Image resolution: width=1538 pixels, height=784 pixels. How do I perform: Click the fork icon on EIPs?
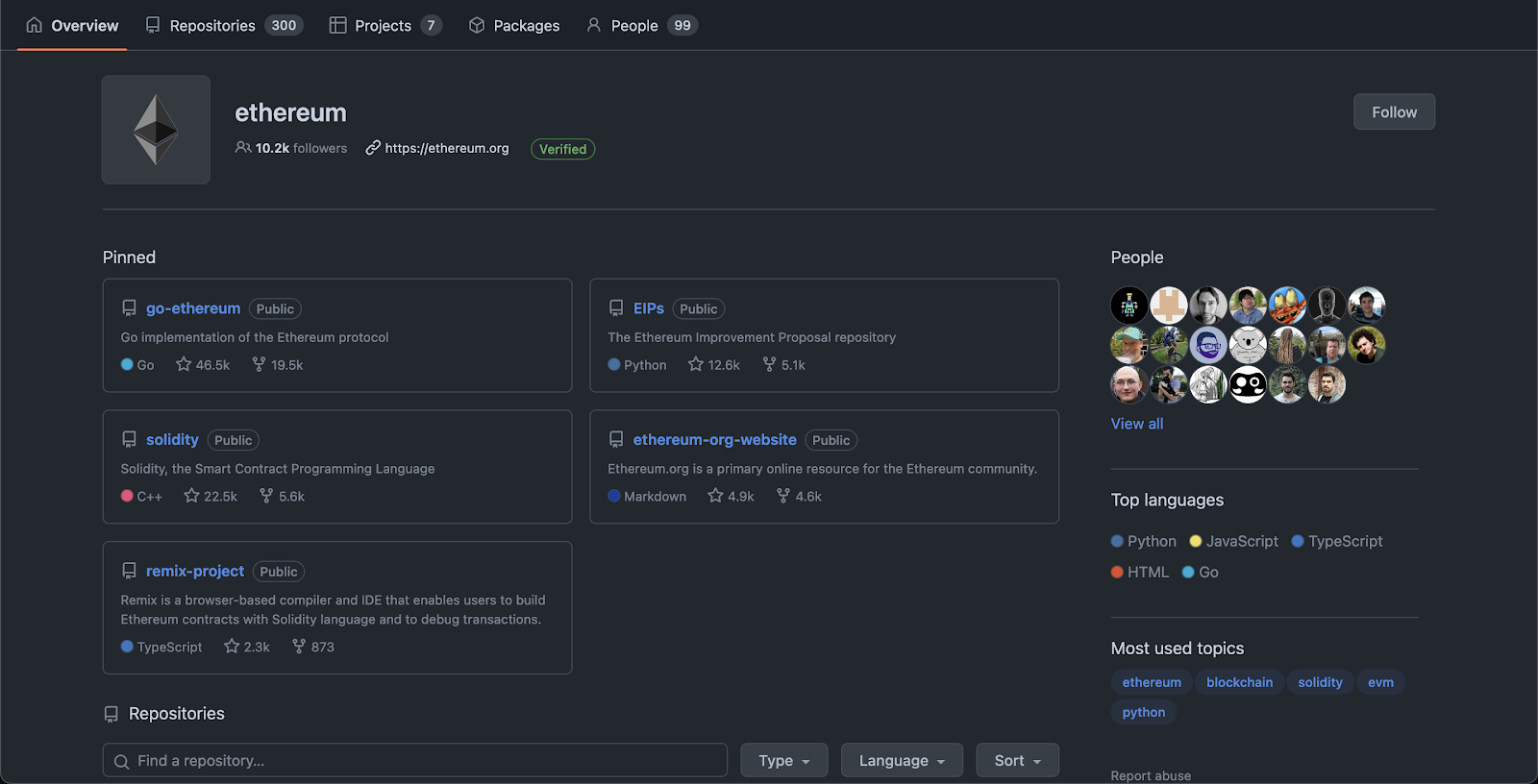[x=769, y=364]
